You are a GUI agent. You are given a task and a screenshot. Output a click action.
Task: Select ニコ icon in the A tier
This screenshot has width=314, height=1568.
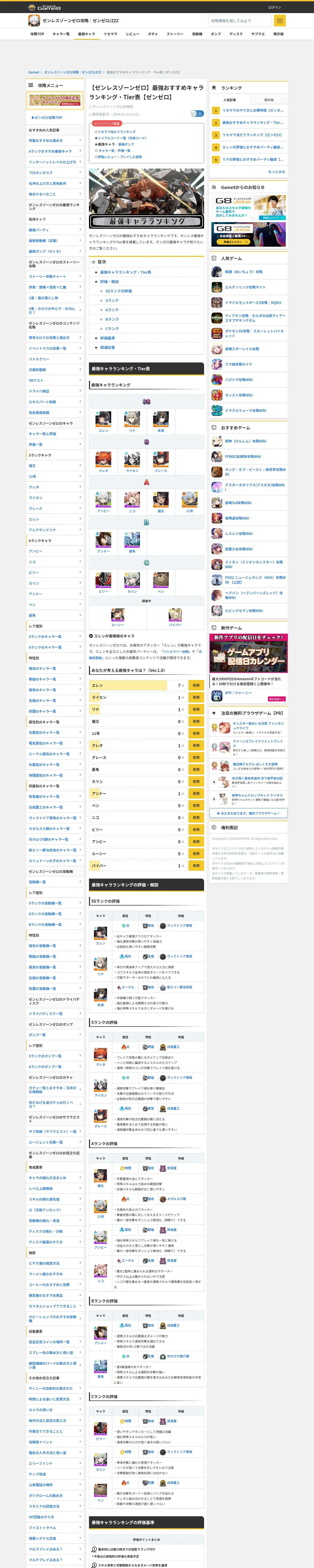coord(132,500)
